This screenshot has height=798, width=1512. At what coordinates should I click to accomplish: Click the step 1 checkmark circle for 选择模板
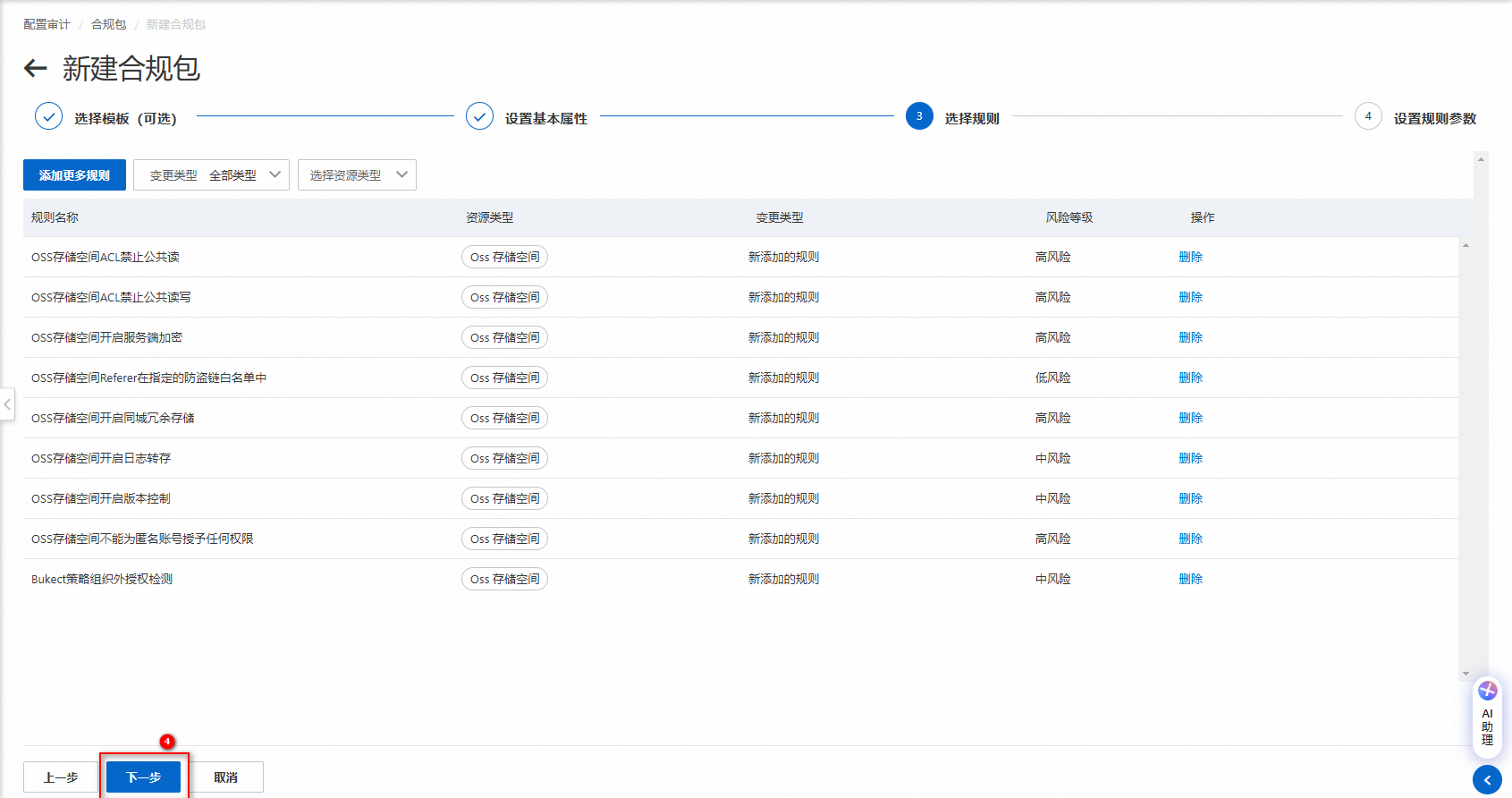click(x=48, y=116)
